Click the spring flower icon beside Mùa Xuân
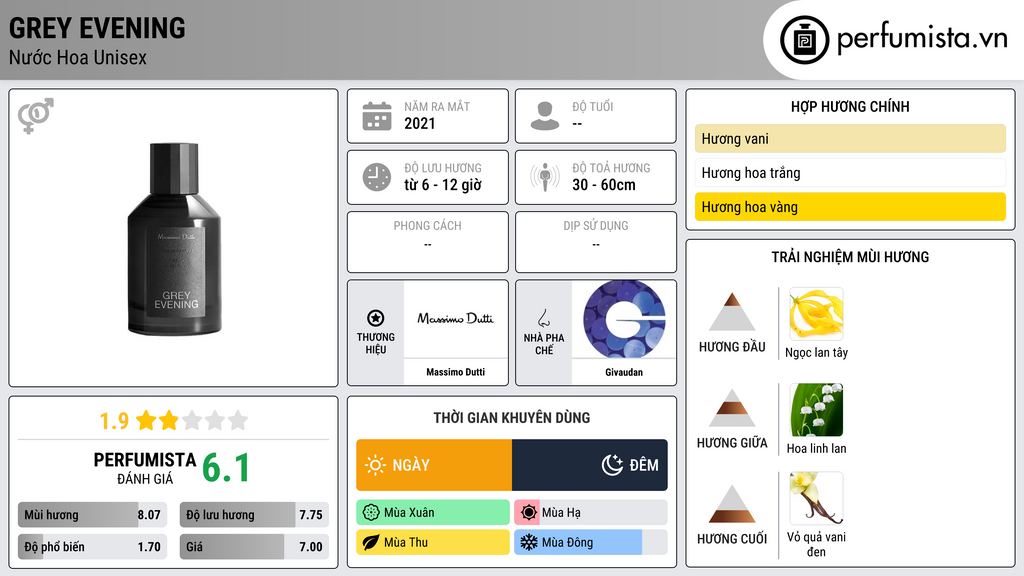Image resolution: width=1024 pixels, height=576 pixels. pyautogui.click(x=371, y=513)
